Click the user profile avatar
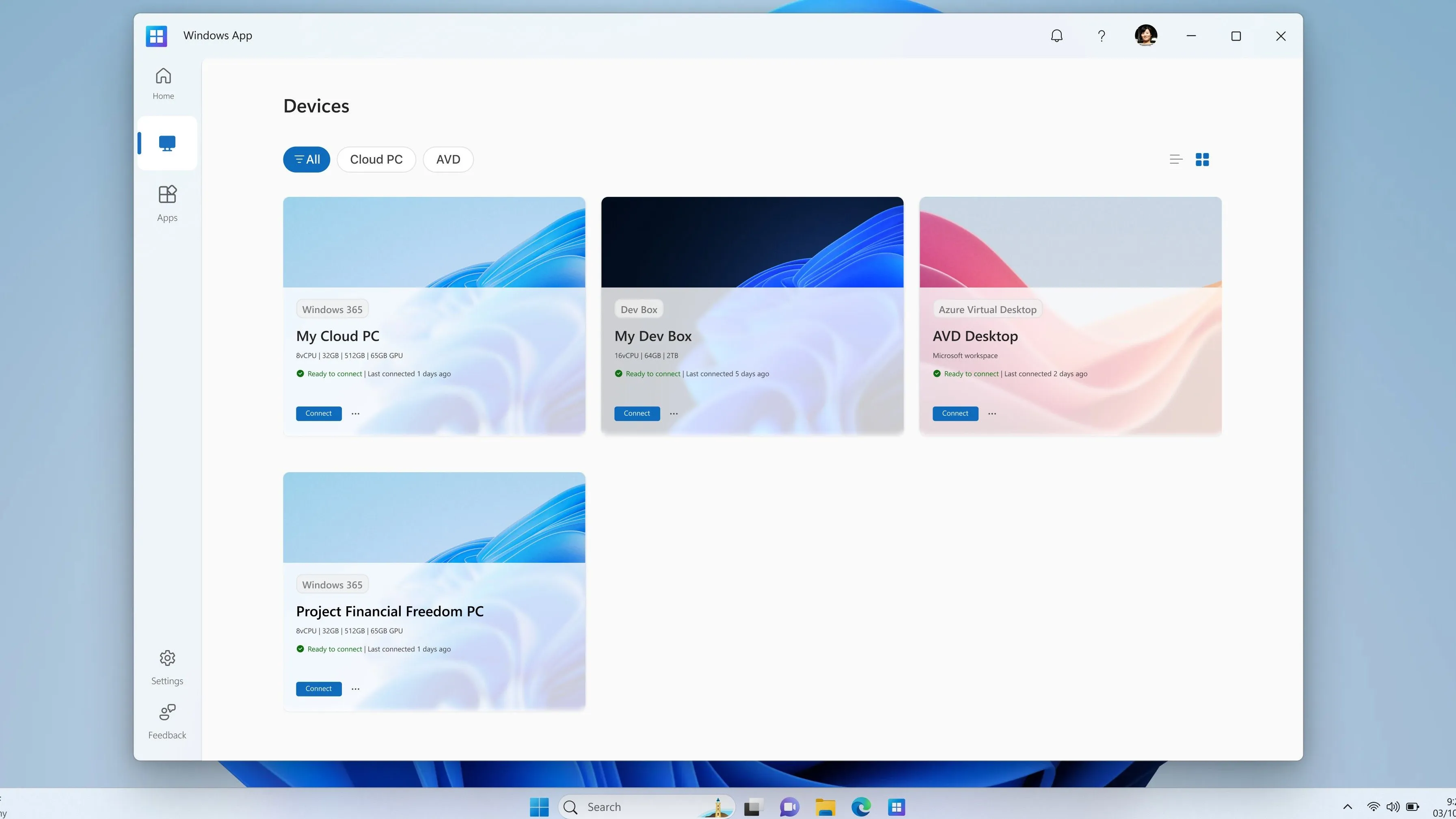1456x819 pixels. click(x=1146, y=35)
